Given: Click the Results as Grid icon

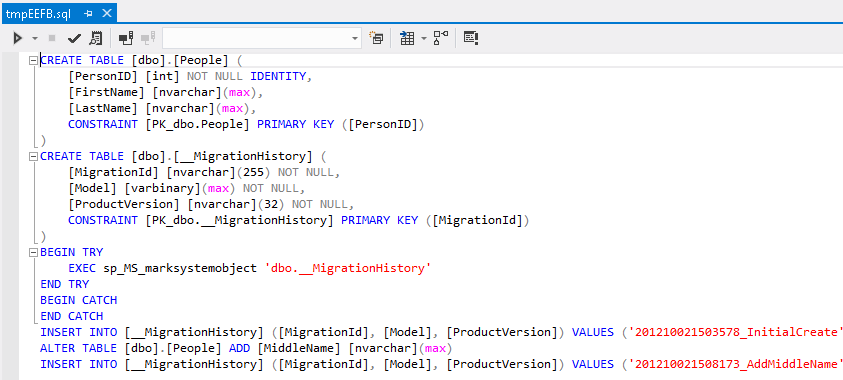Looking at the screenshot, I should point(407,38).
